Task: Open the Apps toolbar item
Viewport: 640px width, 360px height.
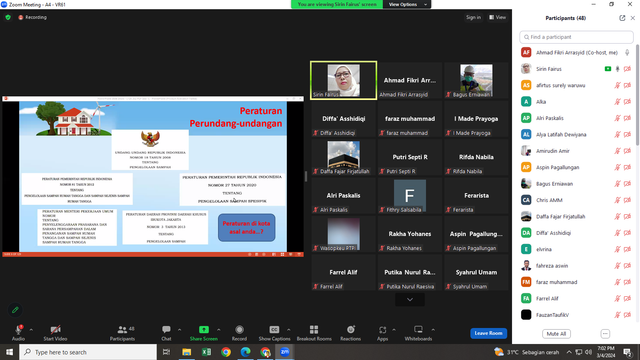Action: [x=382, y=333]
